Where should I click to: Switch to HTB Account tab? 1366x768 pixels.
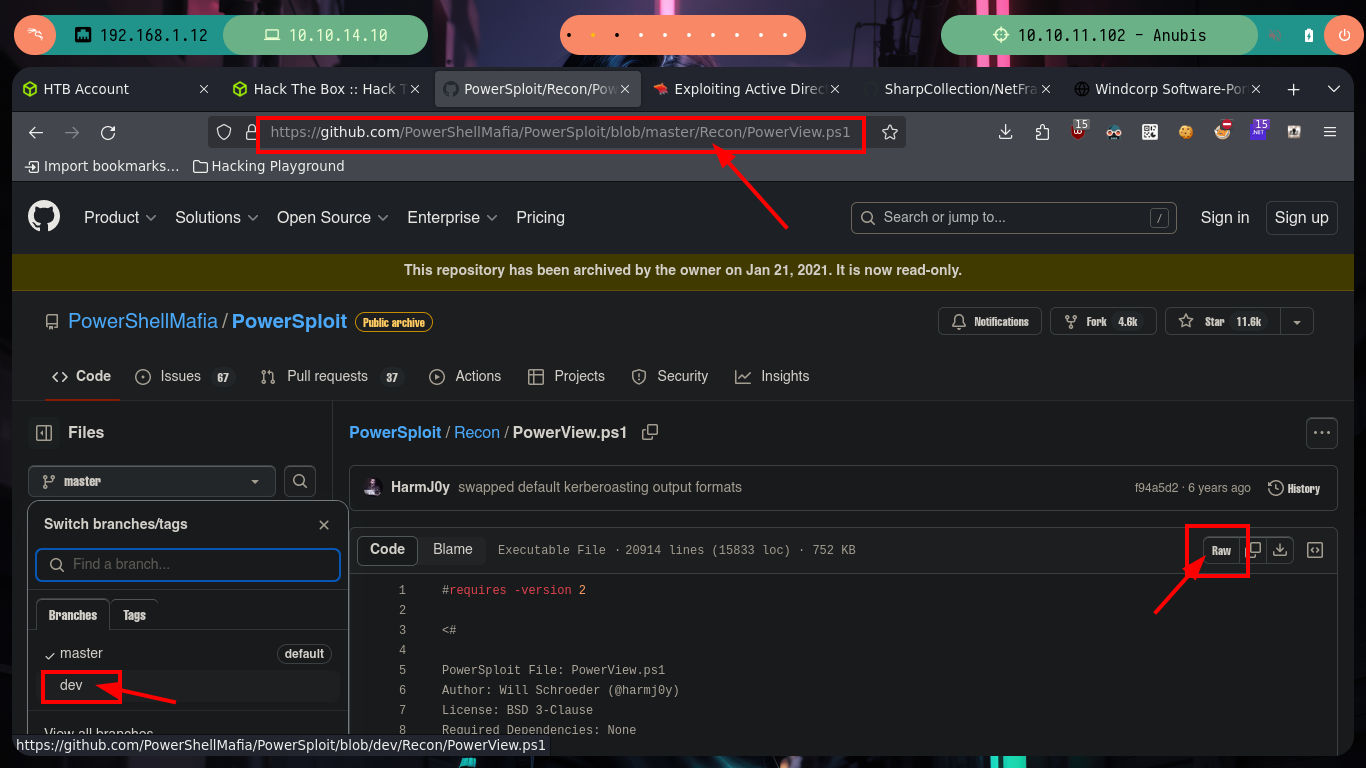point(116,89)
